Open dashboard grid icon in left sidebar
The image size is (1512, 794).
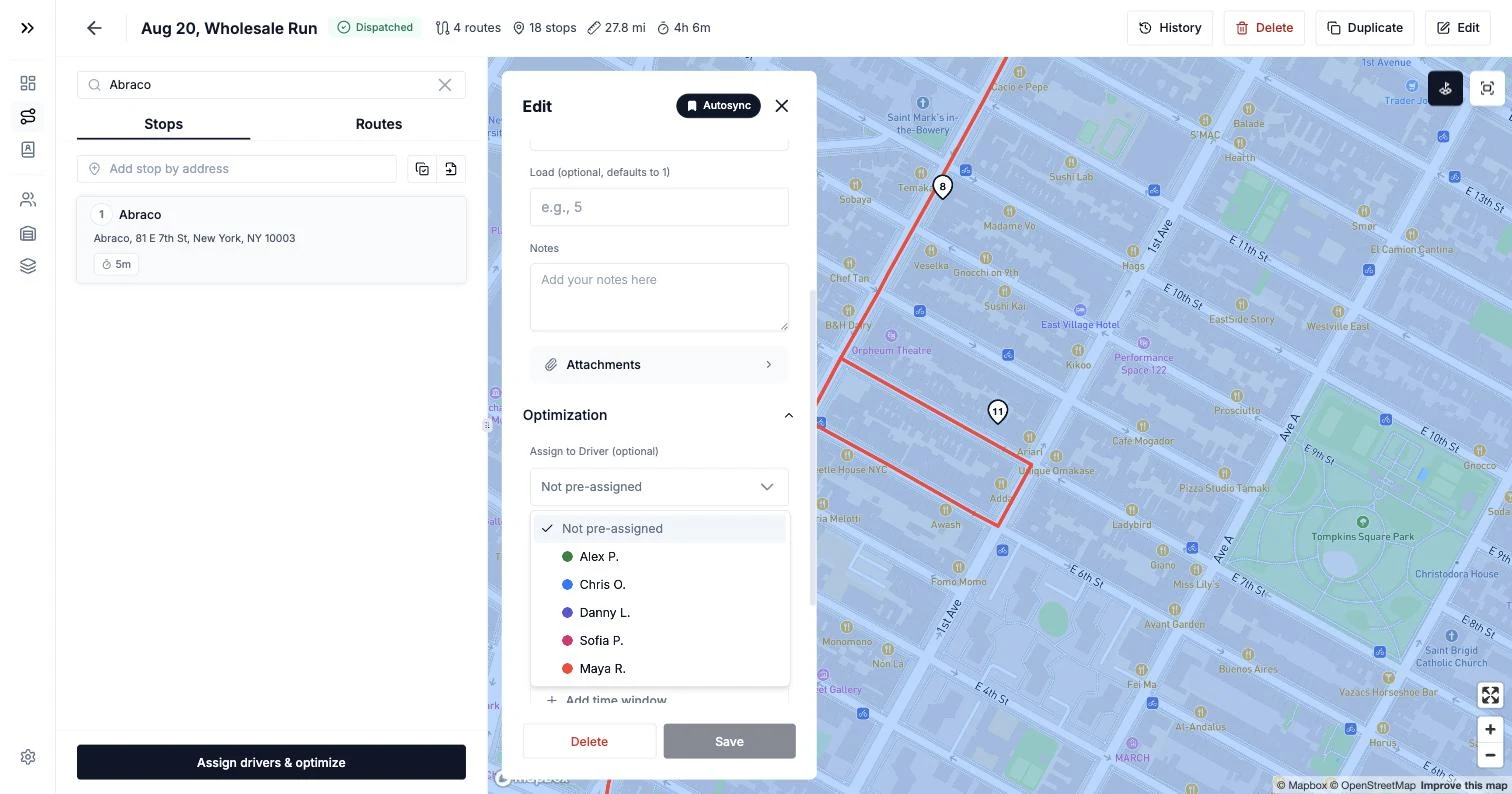28,83
